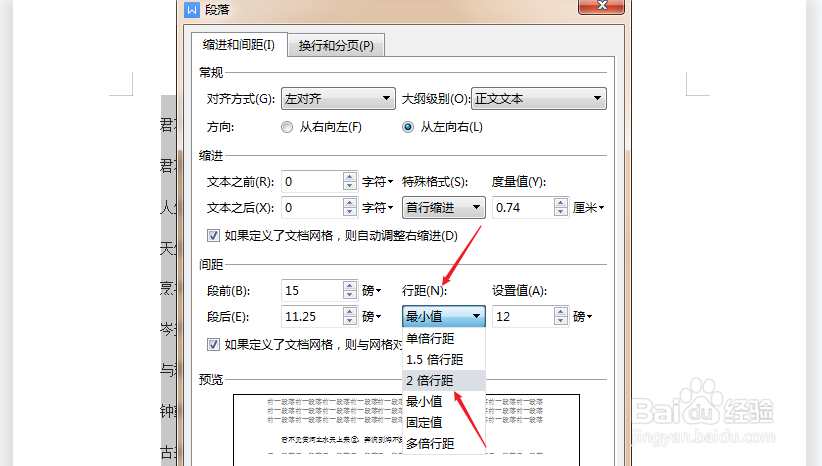Collapse the 行距 最小值 combo box
Image resolution: width=822 pixels, height=466 pixels.
click(444, 317)
